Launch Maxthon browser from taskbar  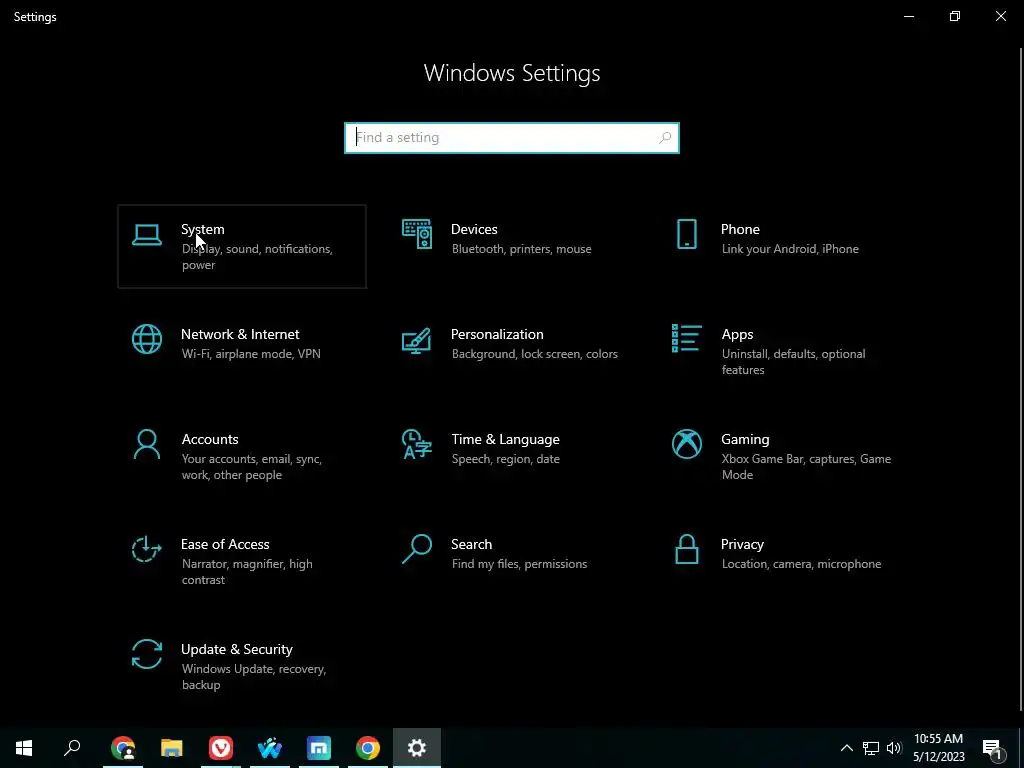coord(319,748)
